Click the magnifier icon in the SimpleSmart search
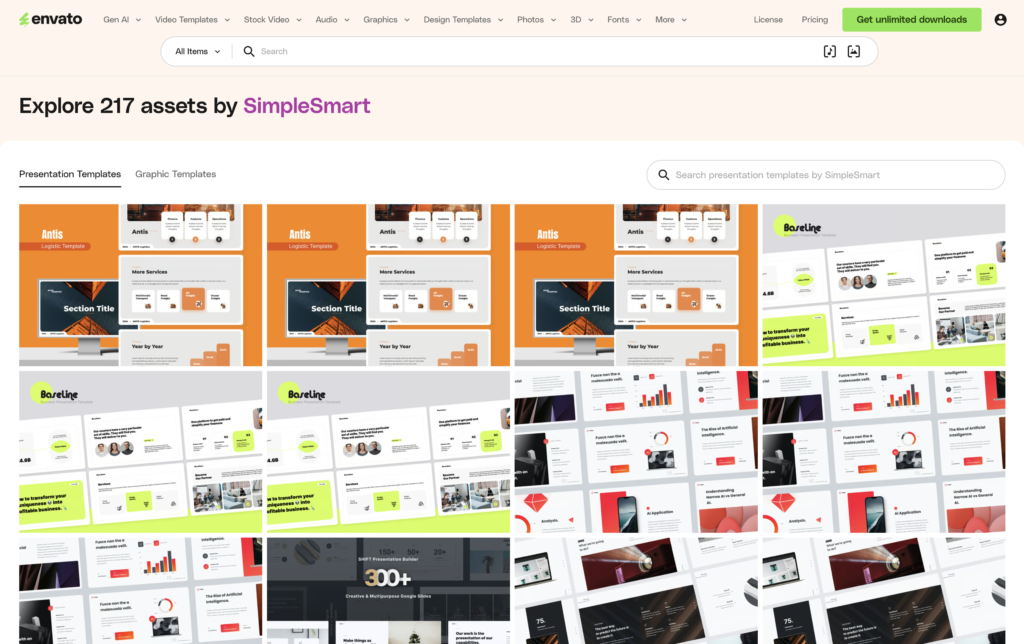Screen dimensions: 1024x644 (663, 175)
